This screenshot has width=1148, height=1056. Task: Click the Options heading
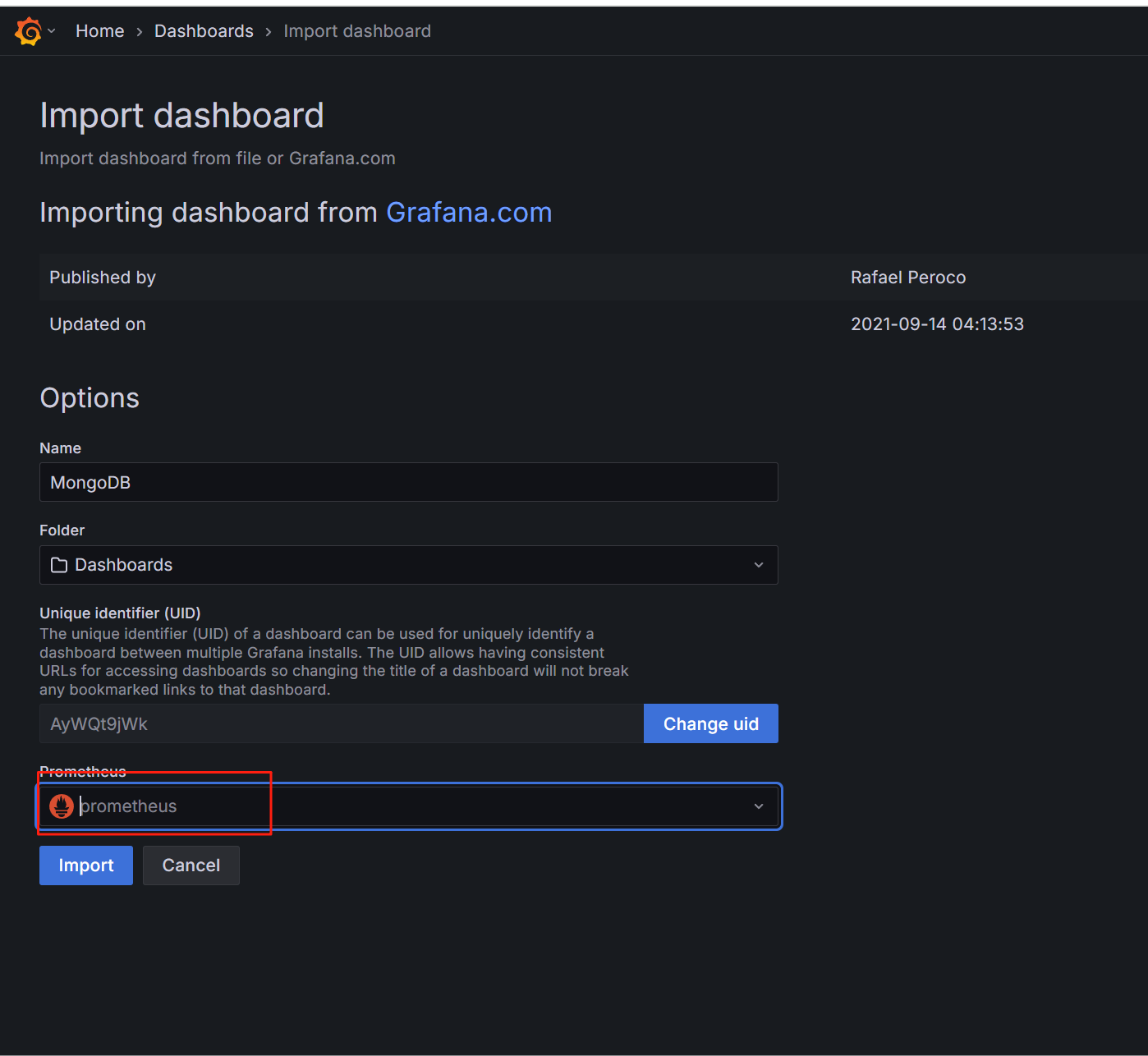coord(90,398)
